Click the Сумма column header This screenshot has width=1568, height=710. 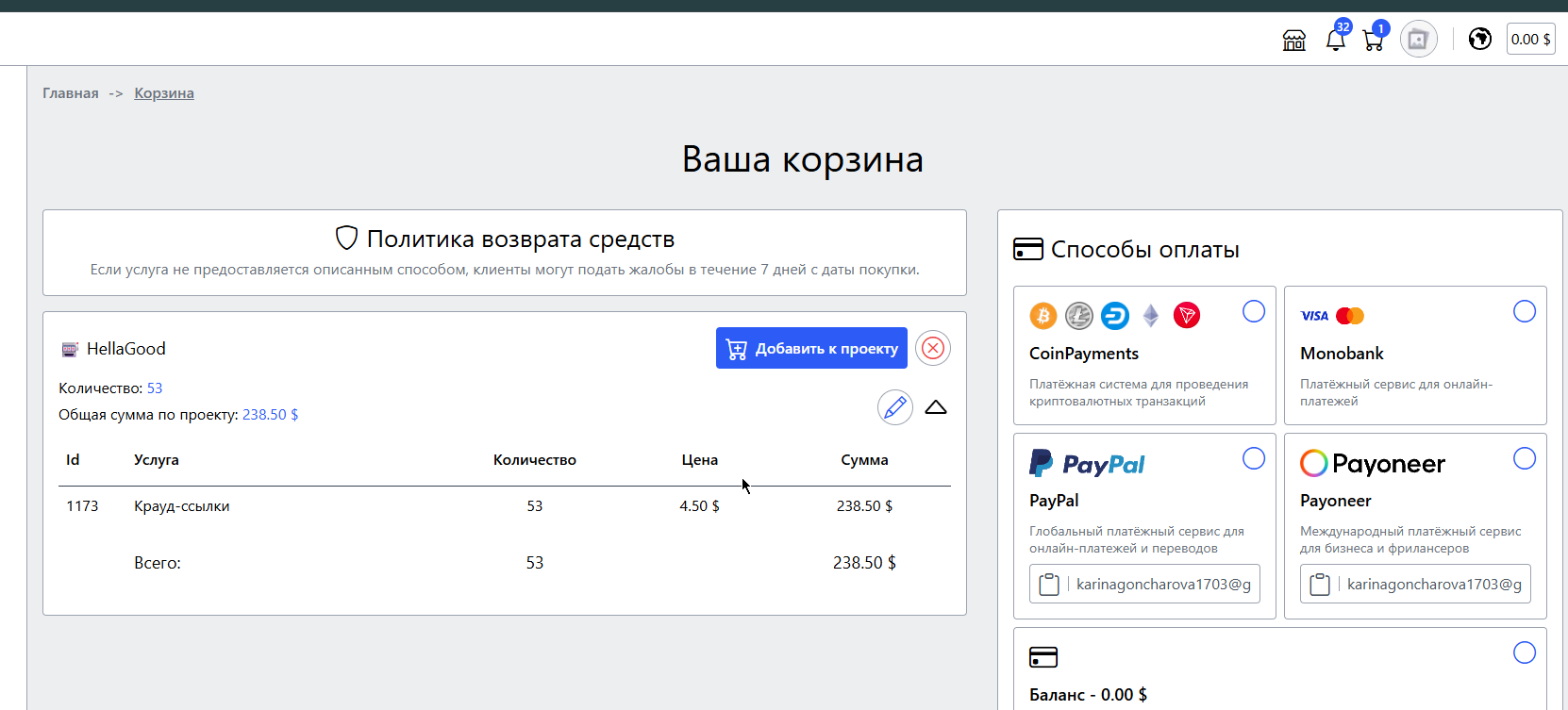click(864, 460)
